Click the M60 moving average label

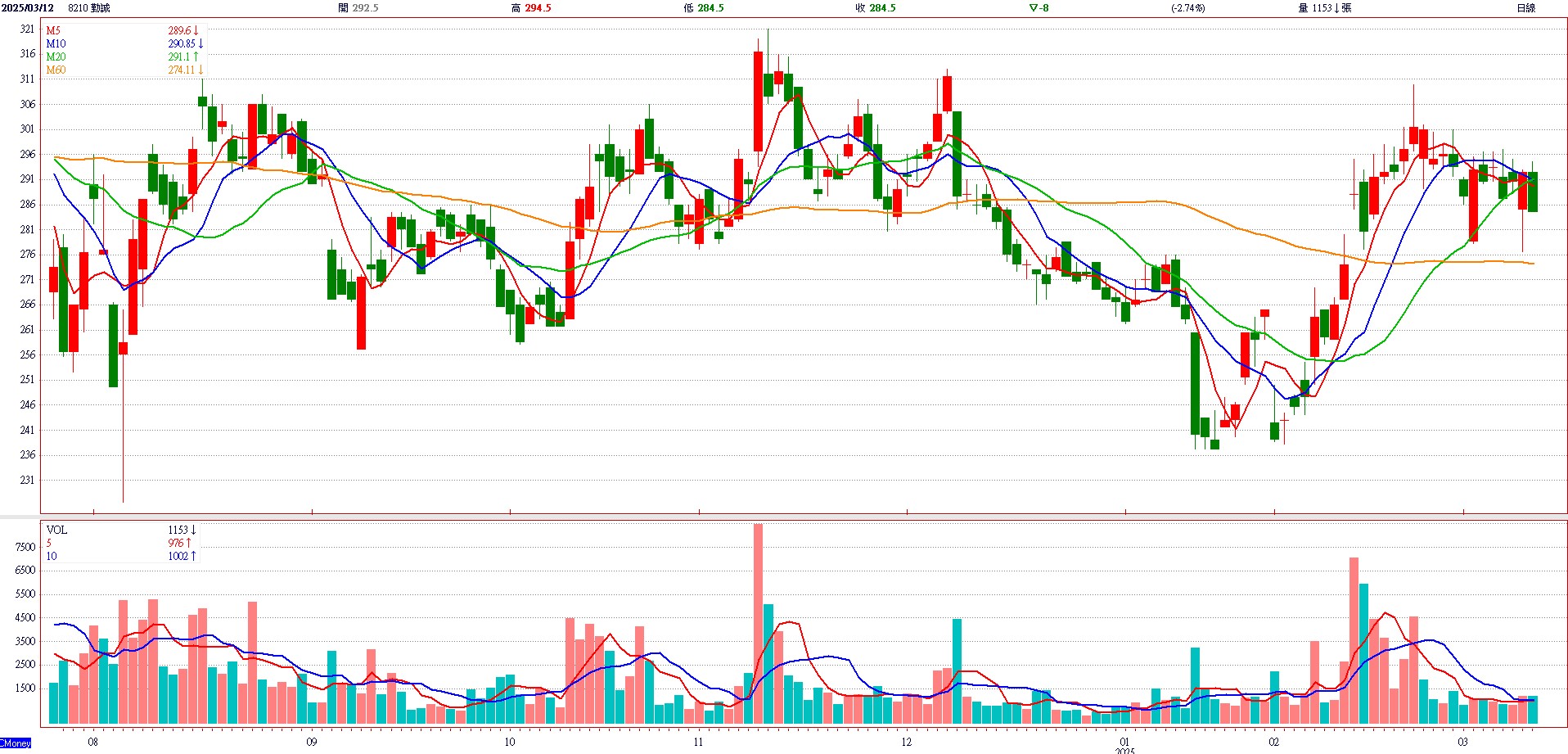point(56,70)
